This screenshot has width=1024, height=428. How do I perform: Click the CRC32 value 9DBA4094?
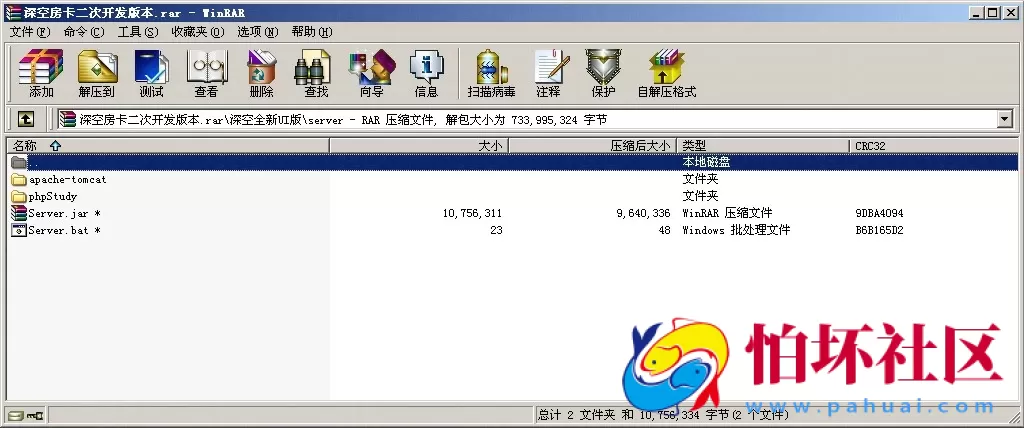(880, 213)
